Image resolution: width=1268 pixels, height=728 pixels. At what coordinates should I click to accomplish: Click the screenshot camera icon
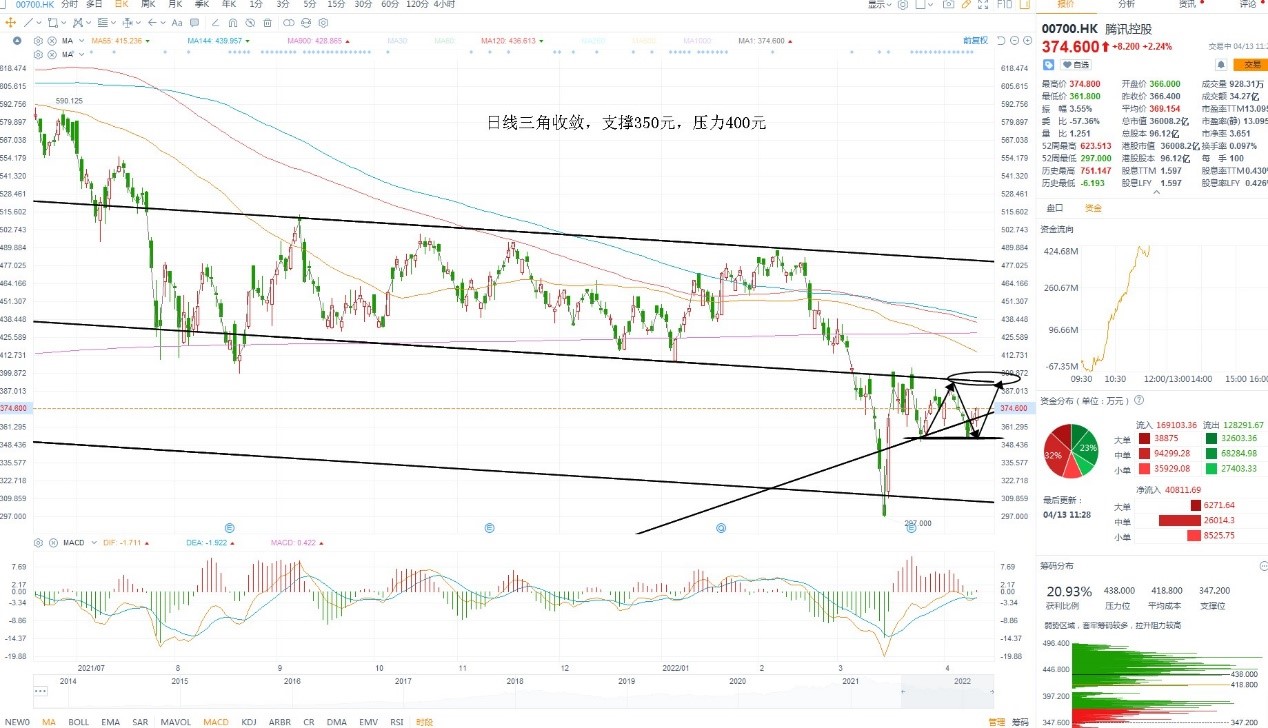[948, 5]
